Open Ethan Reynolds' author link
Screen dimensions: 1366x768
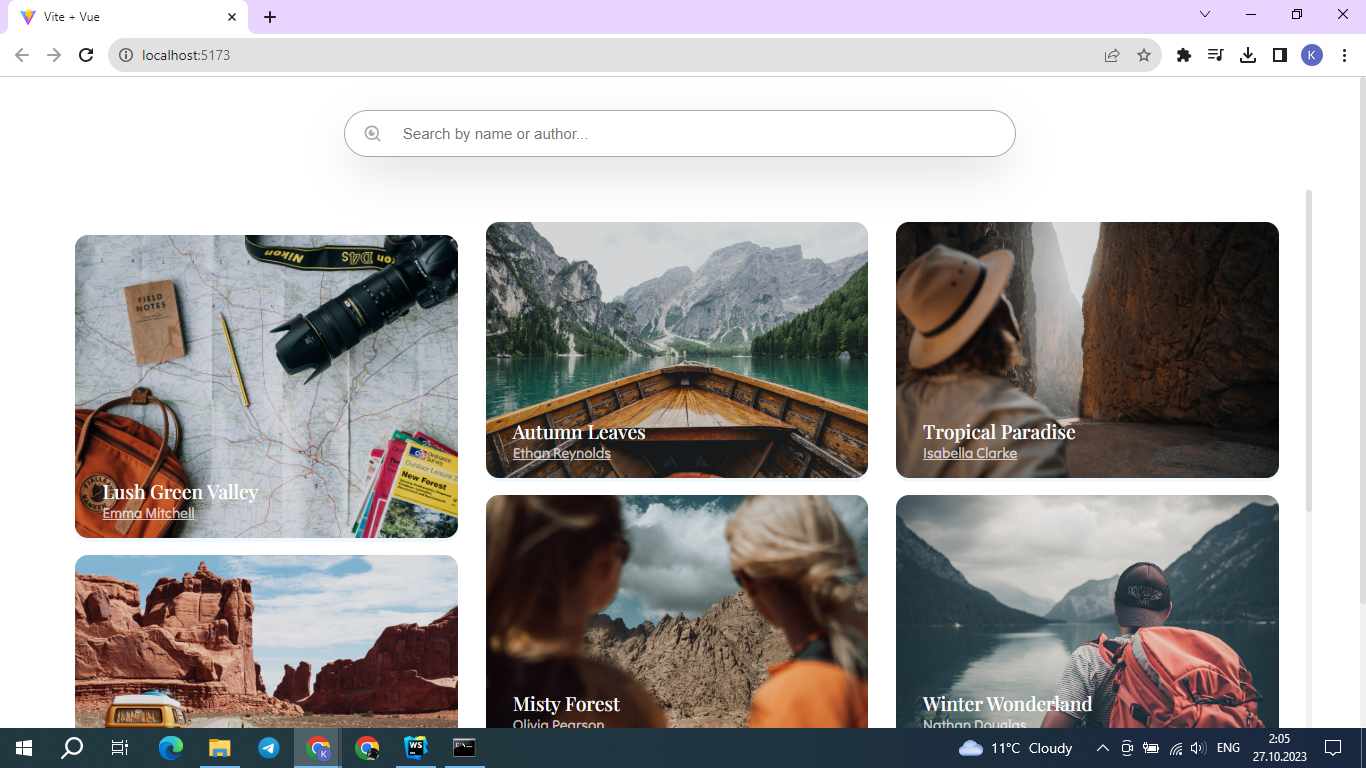pos(562,453)
